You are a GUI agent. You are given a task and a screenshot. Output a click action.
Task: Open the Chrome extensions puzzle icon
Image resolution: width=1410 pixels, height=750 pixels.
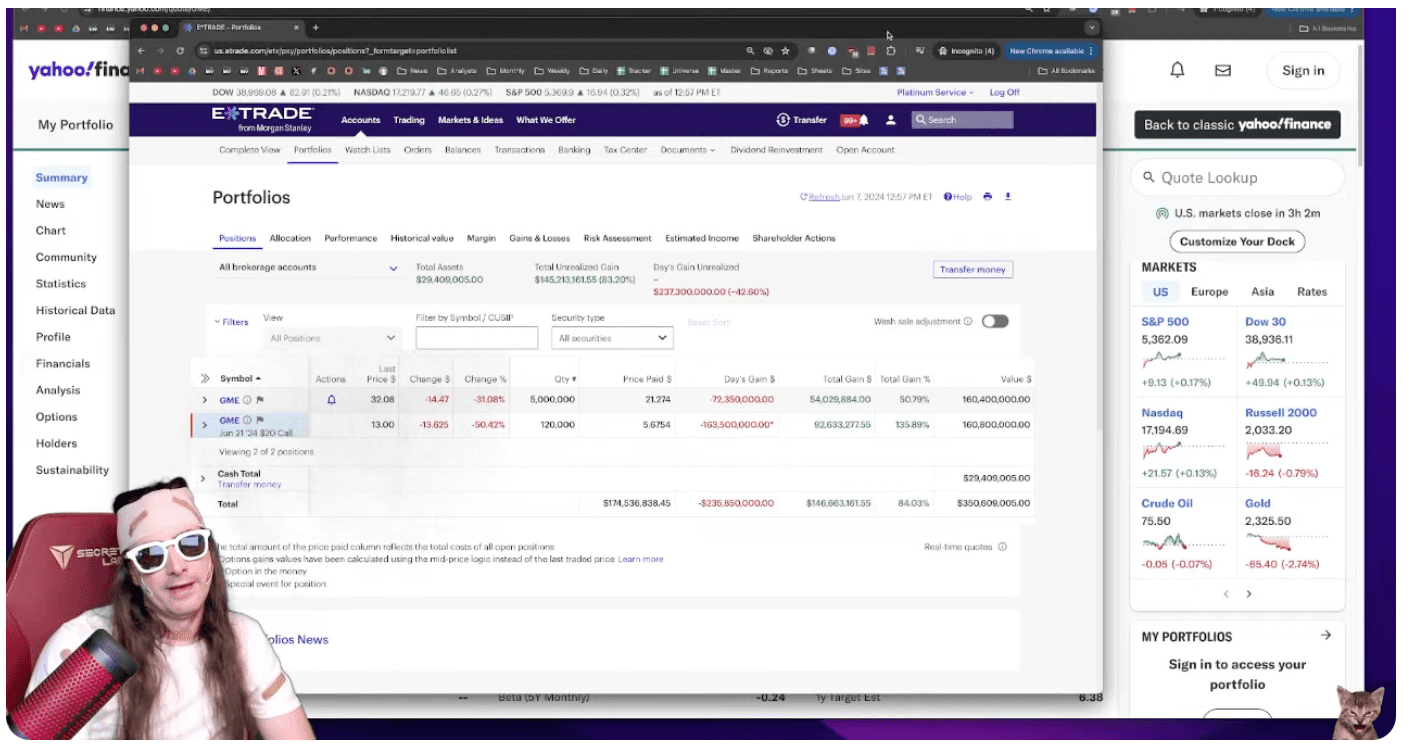coord(891,51)
